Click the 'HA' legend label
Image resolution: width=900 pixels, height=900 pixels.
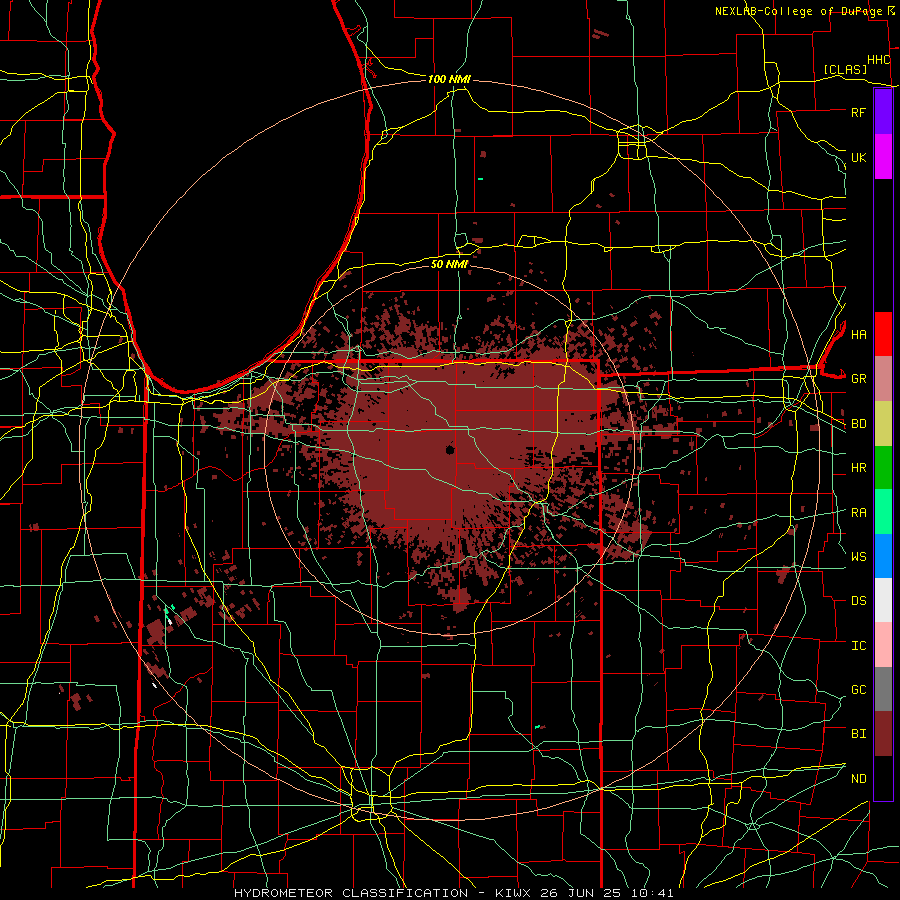858,335
